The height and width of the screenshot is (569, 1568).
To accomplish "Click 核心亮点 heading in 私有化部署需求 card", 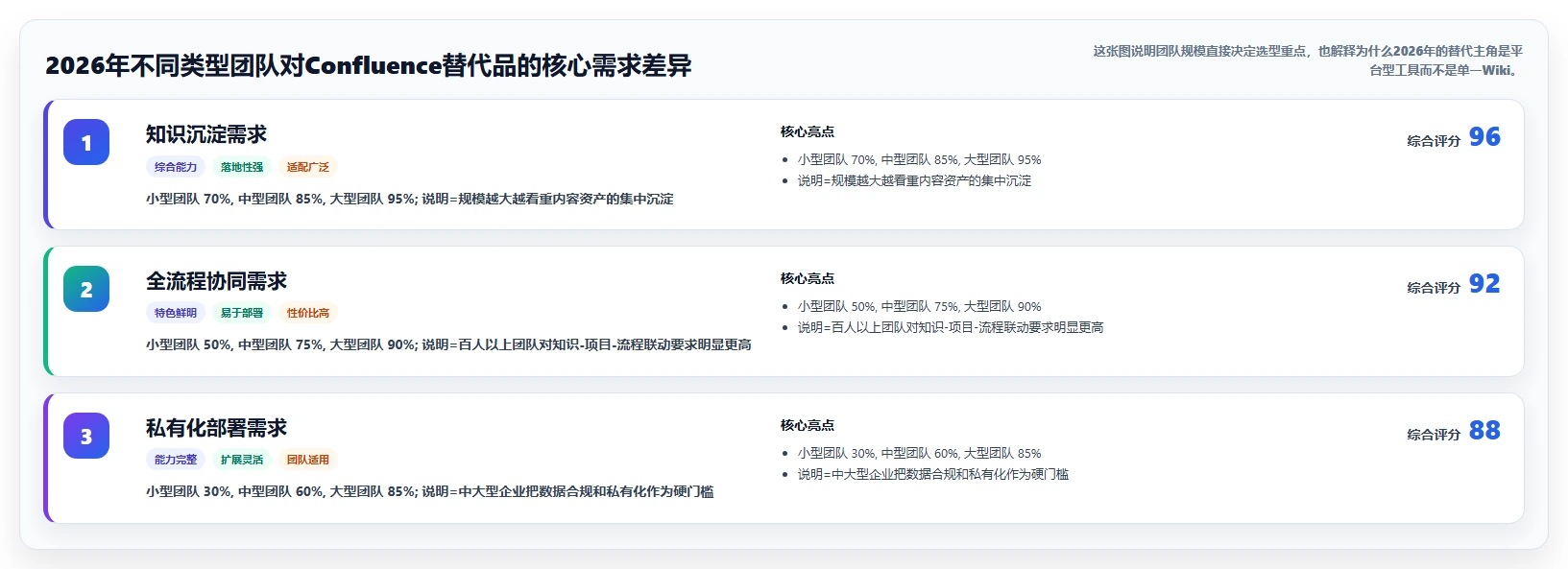I will [x=808, y=425].
